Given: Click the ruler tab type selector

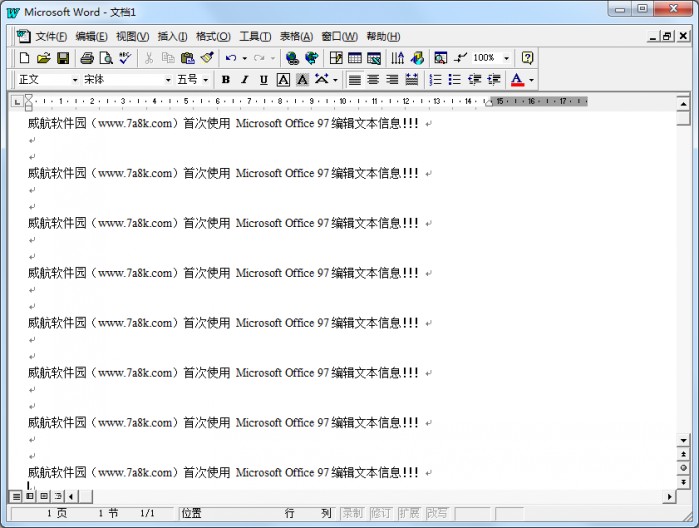Looking at the screenshot, I should 17,102.
